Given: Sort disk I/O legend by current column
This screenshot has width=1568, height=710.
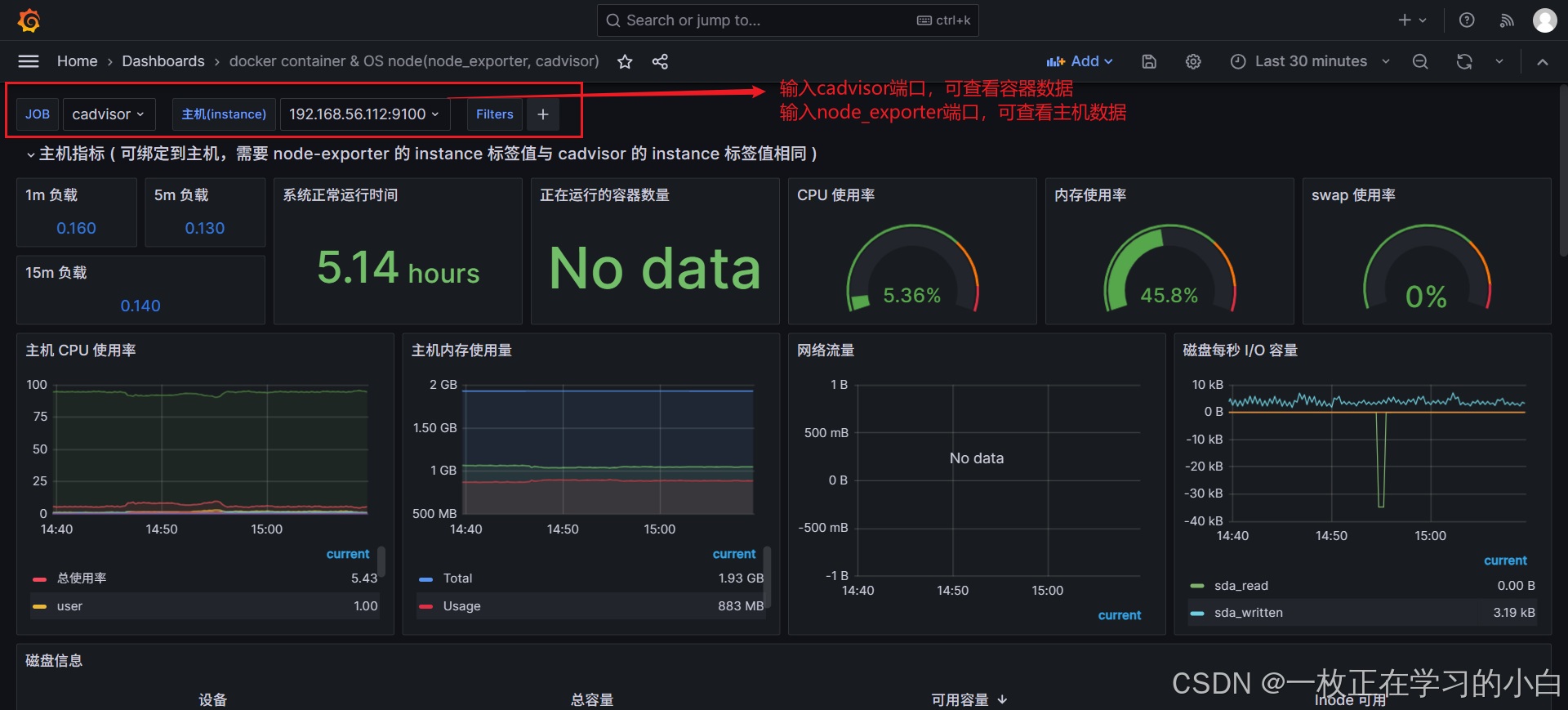Looking at the screenshot, I should (1505, 560).
